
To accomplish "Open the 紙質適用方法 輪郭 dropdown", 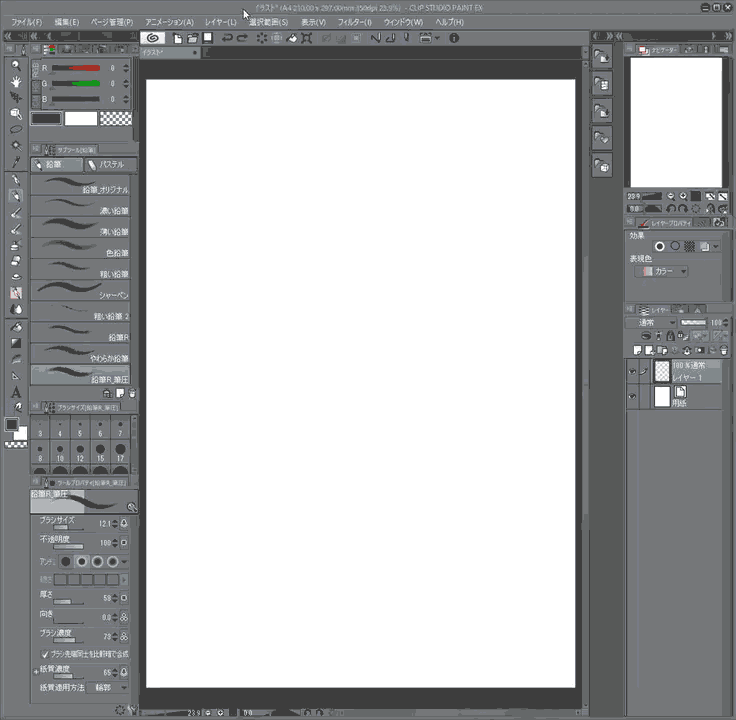I will (x=107, y=688).
